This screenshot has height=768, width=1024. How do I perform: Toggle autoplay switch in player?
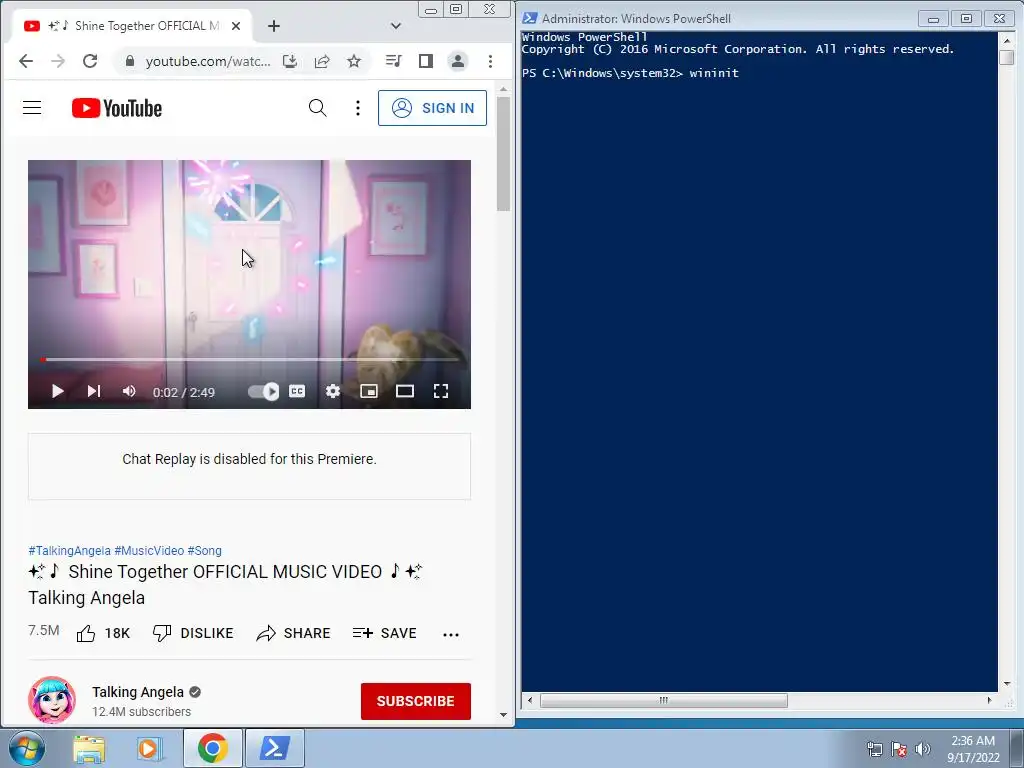(x=263, y=391)
